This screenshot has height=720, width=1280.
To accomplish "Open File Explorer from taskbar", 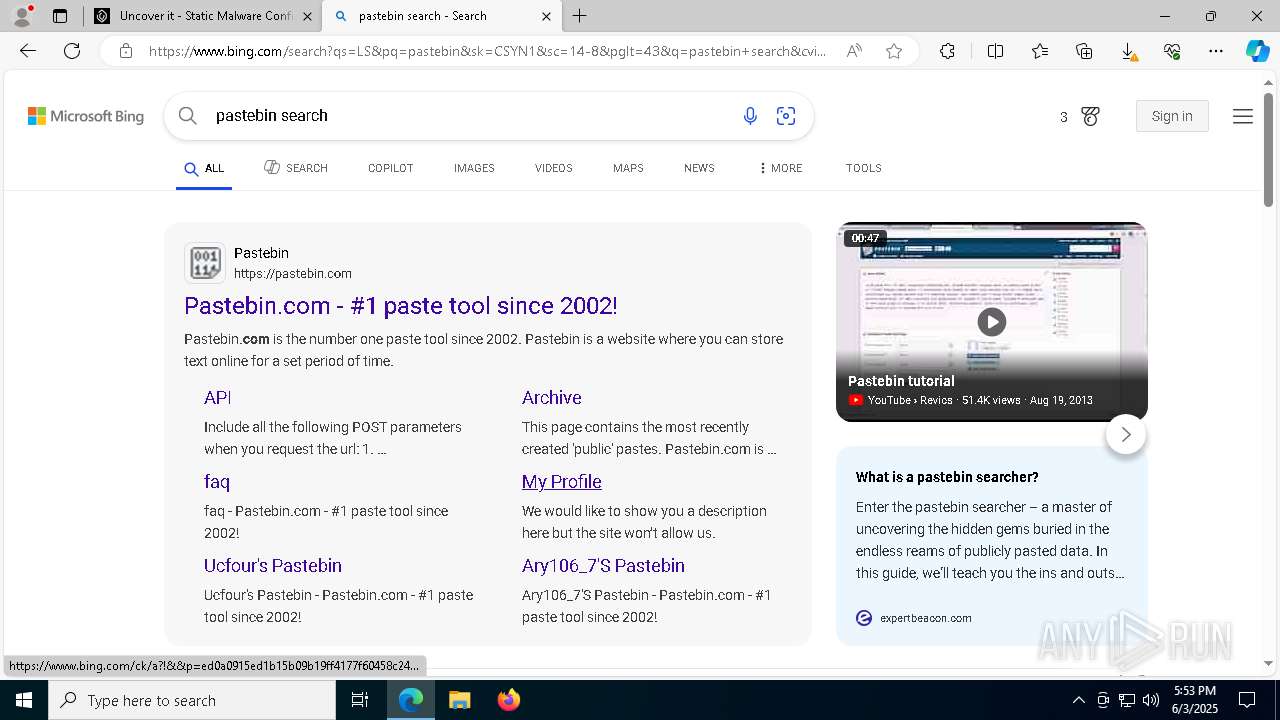I will tap(459, 700).
